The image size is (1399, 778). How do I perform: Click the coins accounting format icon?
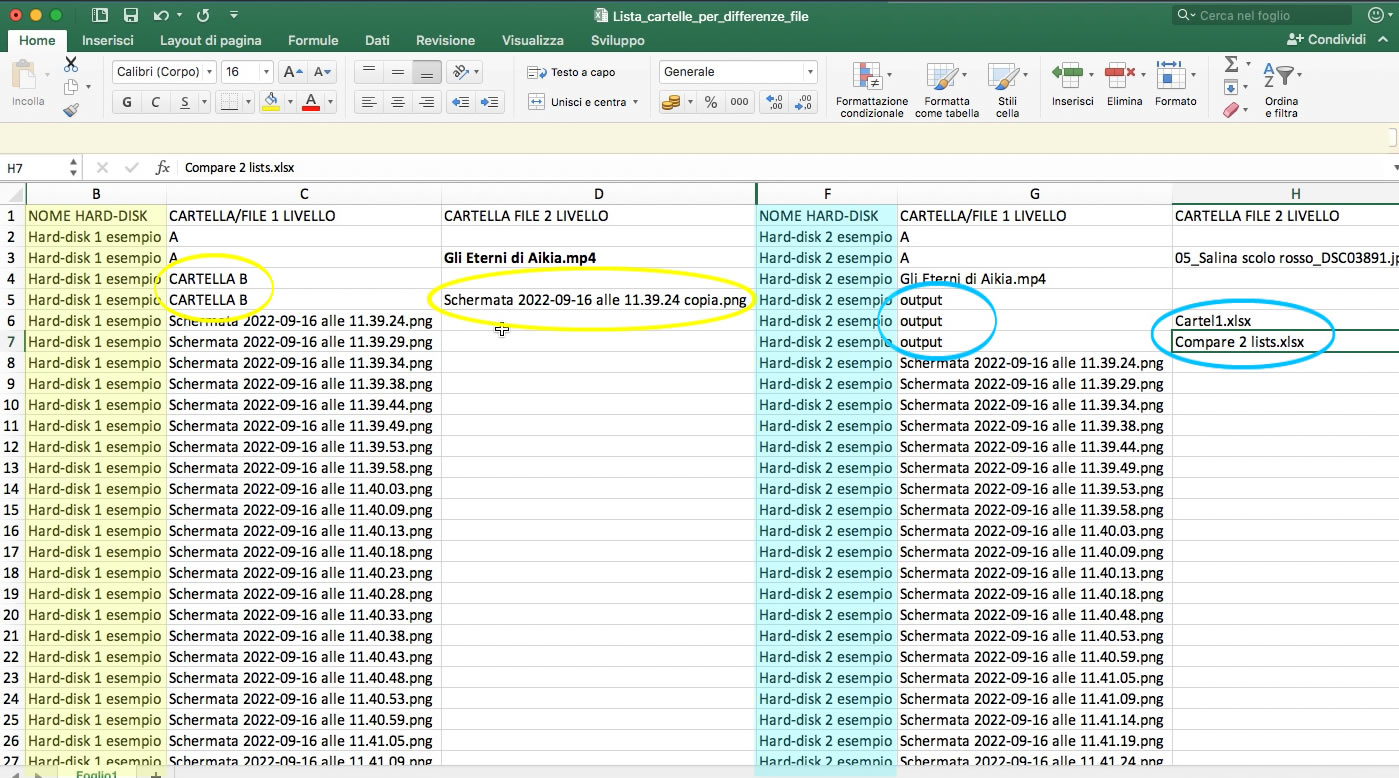click(671, 102)
